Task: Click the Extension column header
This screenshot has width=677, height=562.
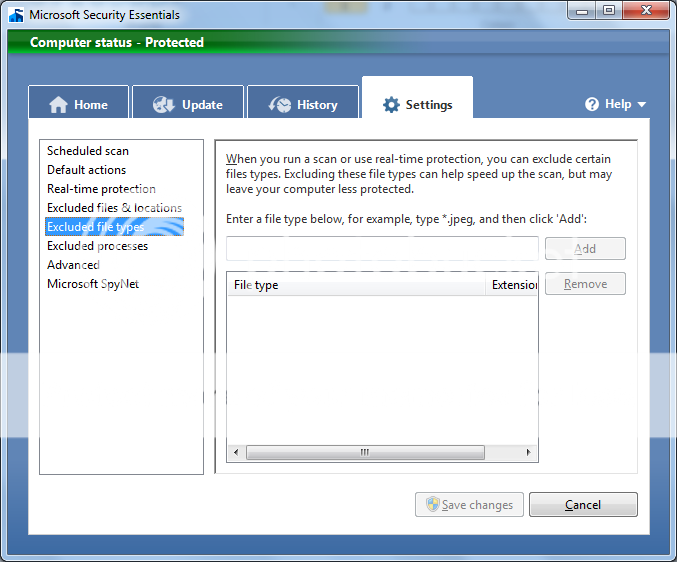Action: (512, 285)
